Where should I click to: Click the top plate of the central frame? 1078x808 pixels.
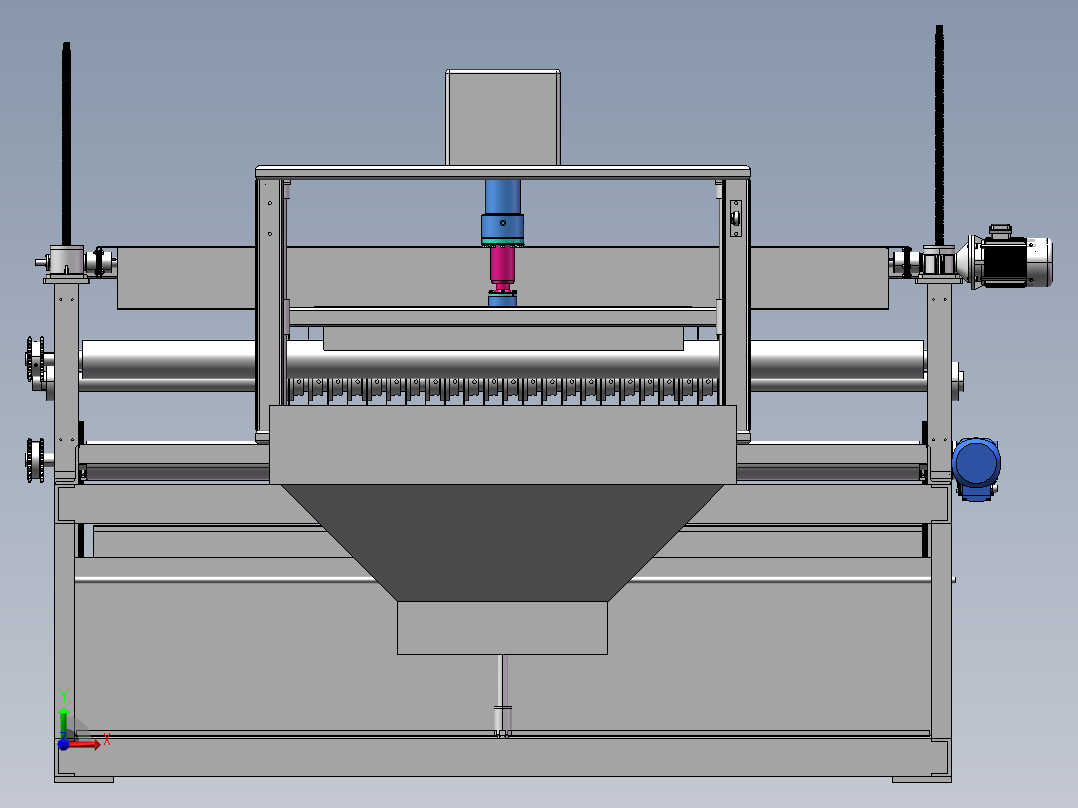click(503, 172)
